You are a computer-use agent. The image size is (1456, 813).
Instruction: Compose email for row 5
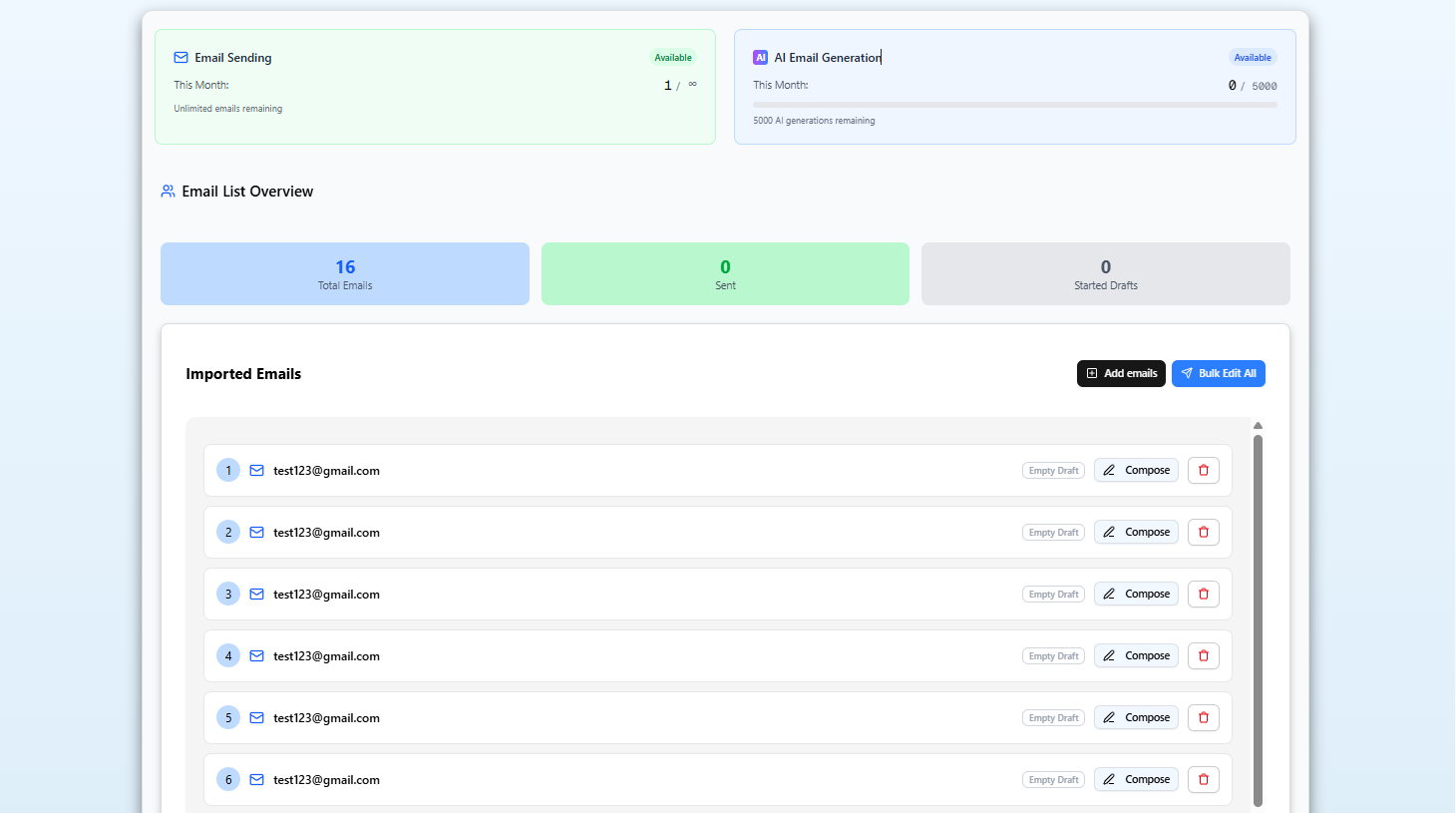click(x=1136, y=717)
